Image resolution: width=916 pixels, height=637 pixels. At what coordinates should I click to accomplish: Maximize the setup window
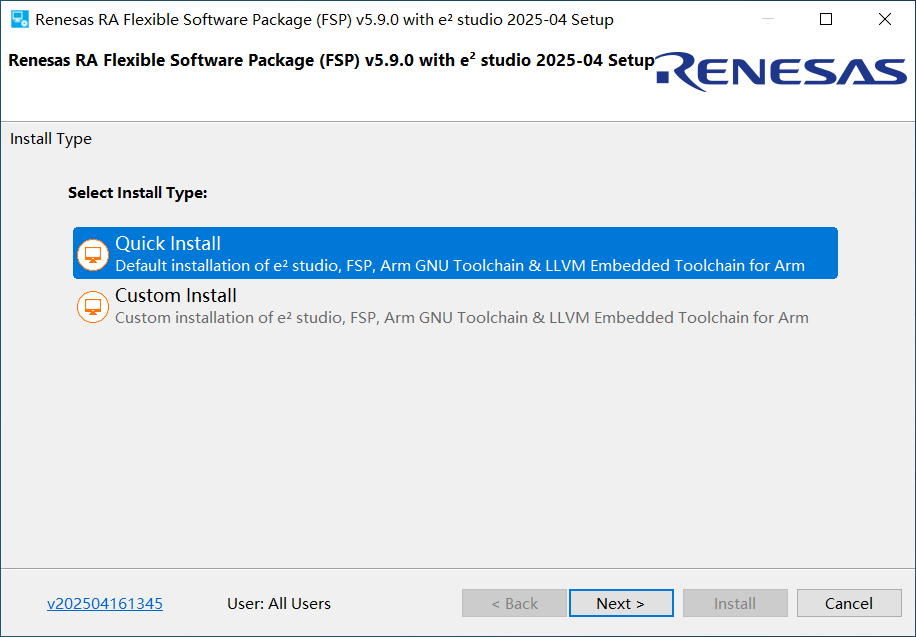(826, 19)
